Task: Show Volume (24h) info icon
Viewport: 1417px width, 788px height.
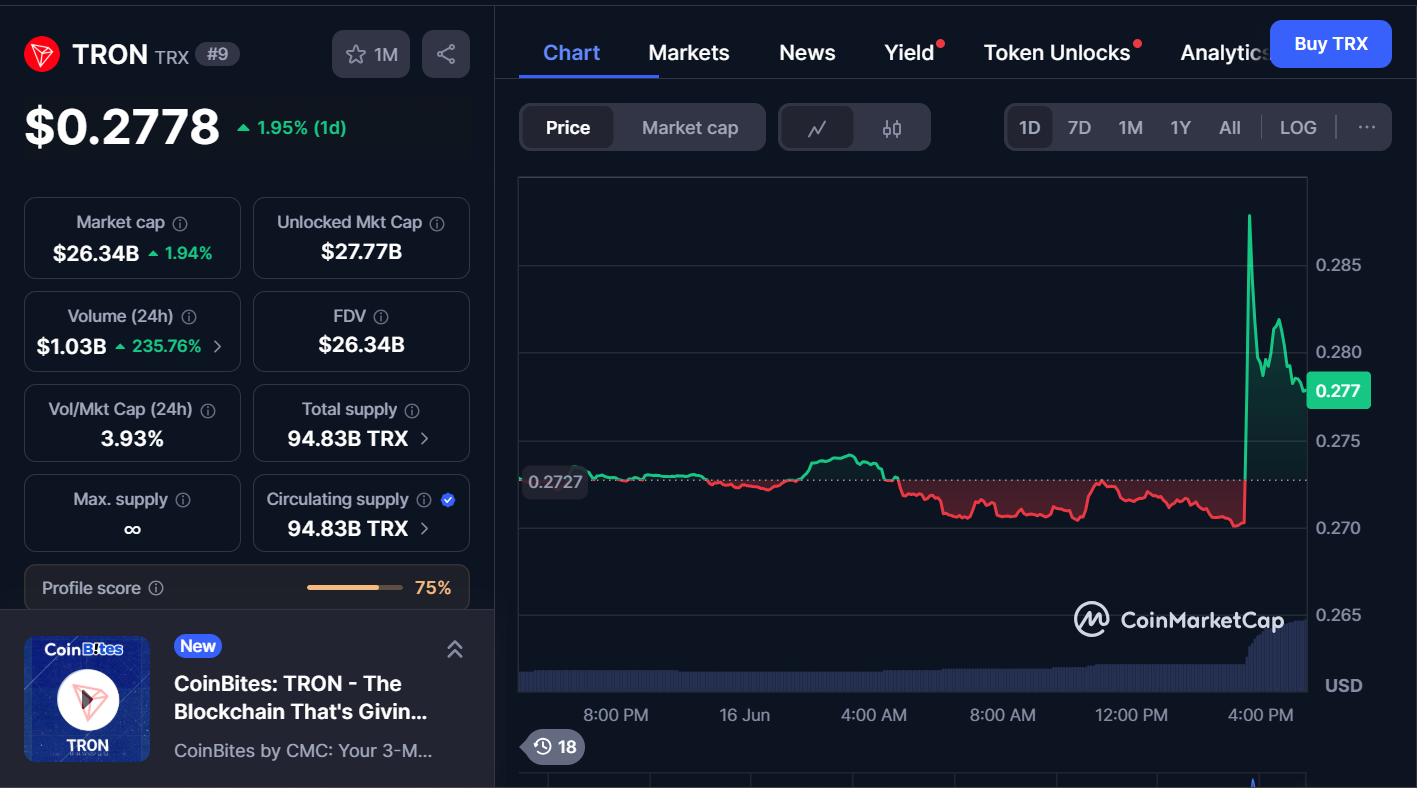Action: (189, 316)
